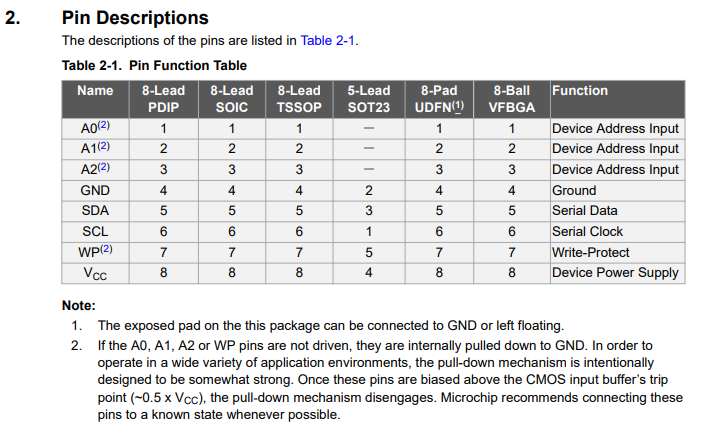Follow footnote (2) link beside A2
Viewport: 710px width, 435px height.
click(x=104, y=167)
